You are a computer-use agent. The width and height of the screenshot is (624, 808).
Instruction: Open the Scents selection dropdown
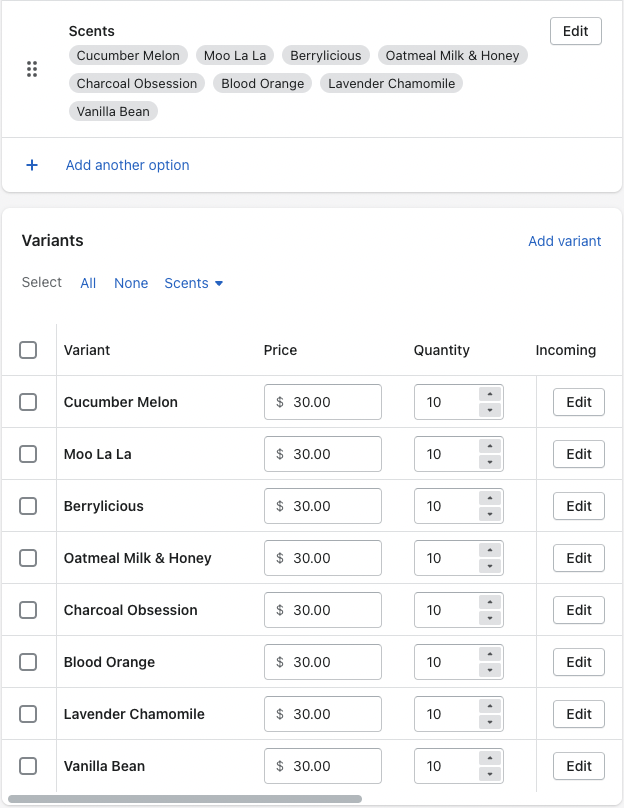coord(193,283)
